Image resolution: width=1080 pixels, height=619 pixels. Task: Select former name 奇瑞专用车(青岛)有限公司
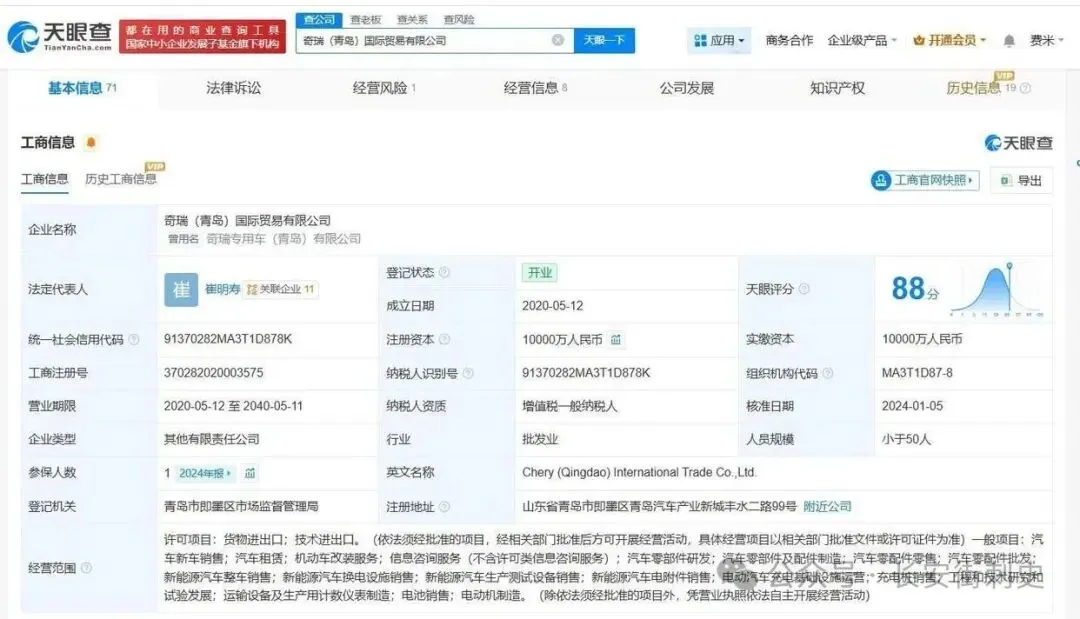(x=284, y=239)
